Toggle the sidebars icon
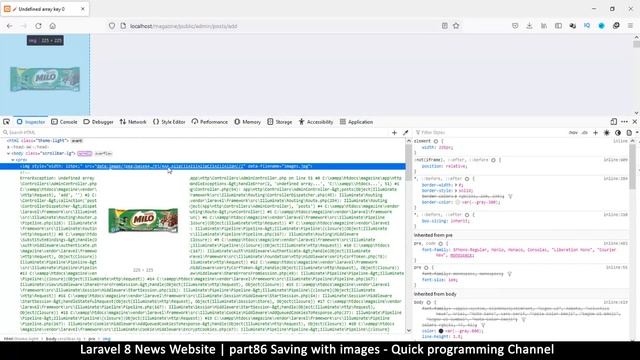640x360 pixels. pyautogui.click(x=558, y=26)
